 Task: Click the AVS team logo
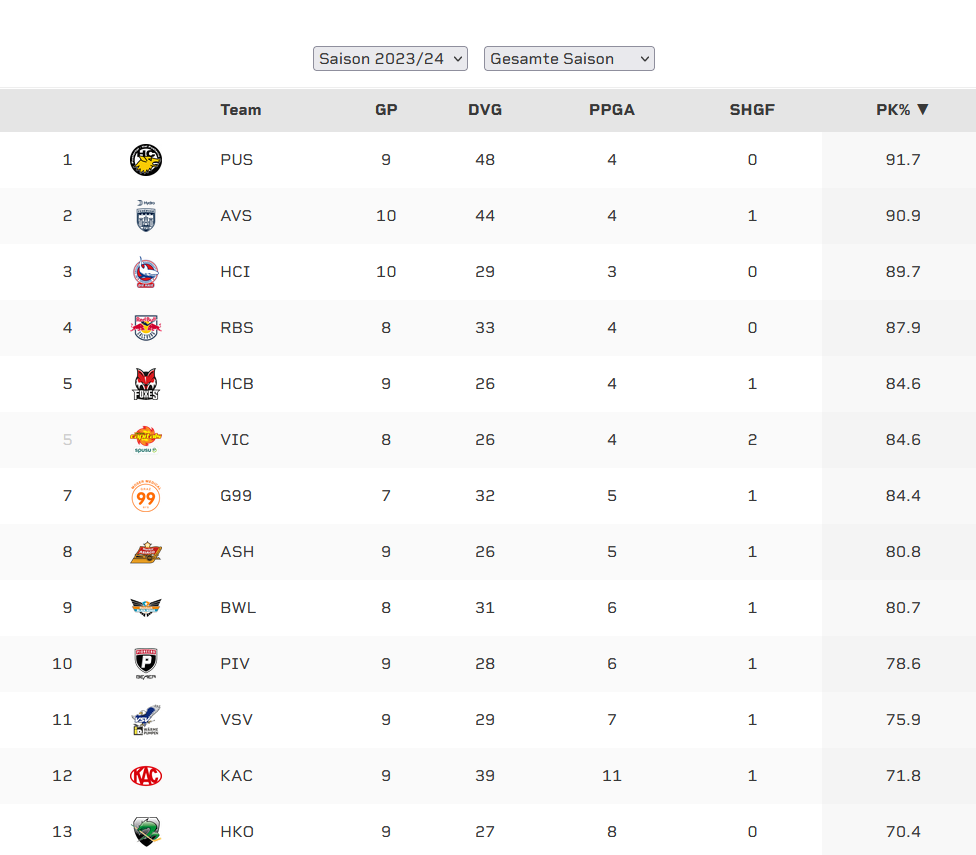(146, 216)
